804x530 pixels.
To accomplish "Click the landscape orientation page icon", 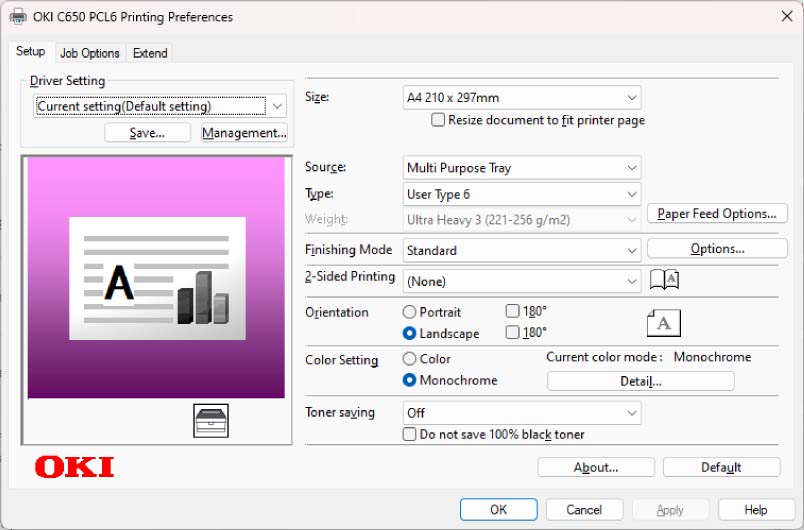I will [664, 323].
